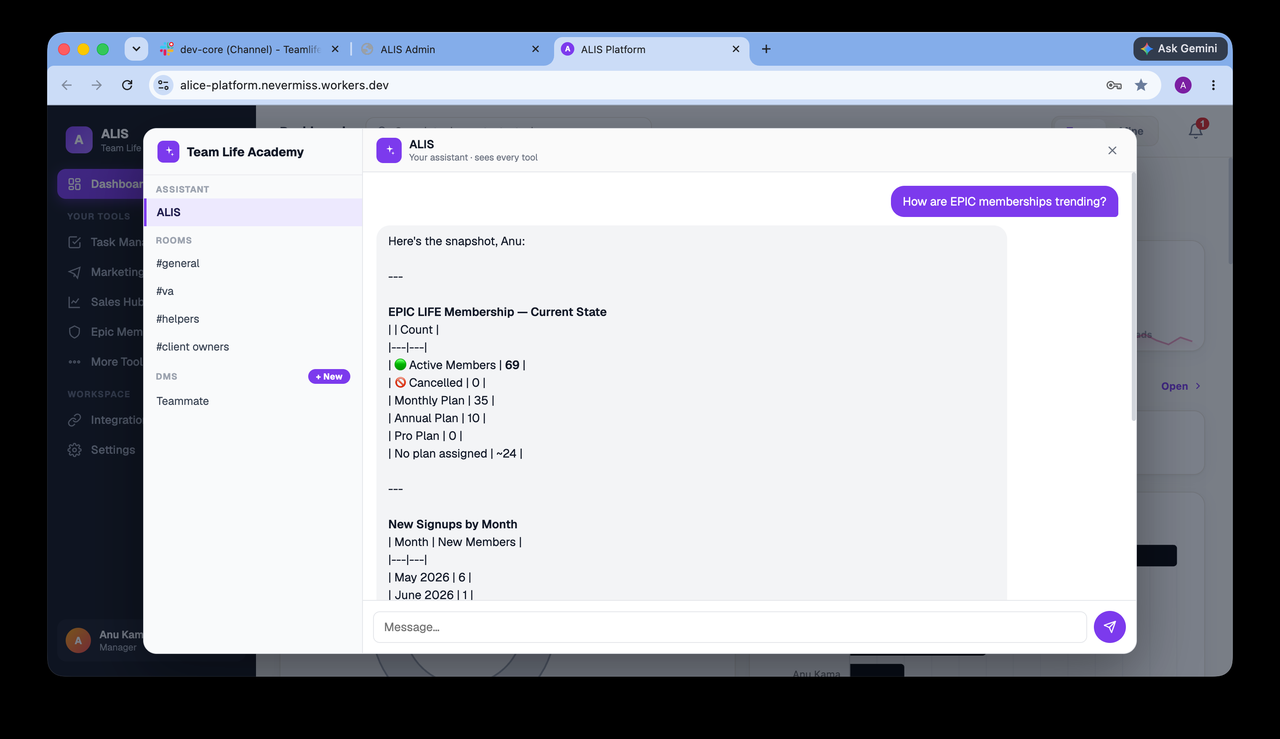Open Task Manager checkbox icon in sidebar

click(x=75, y=242)
